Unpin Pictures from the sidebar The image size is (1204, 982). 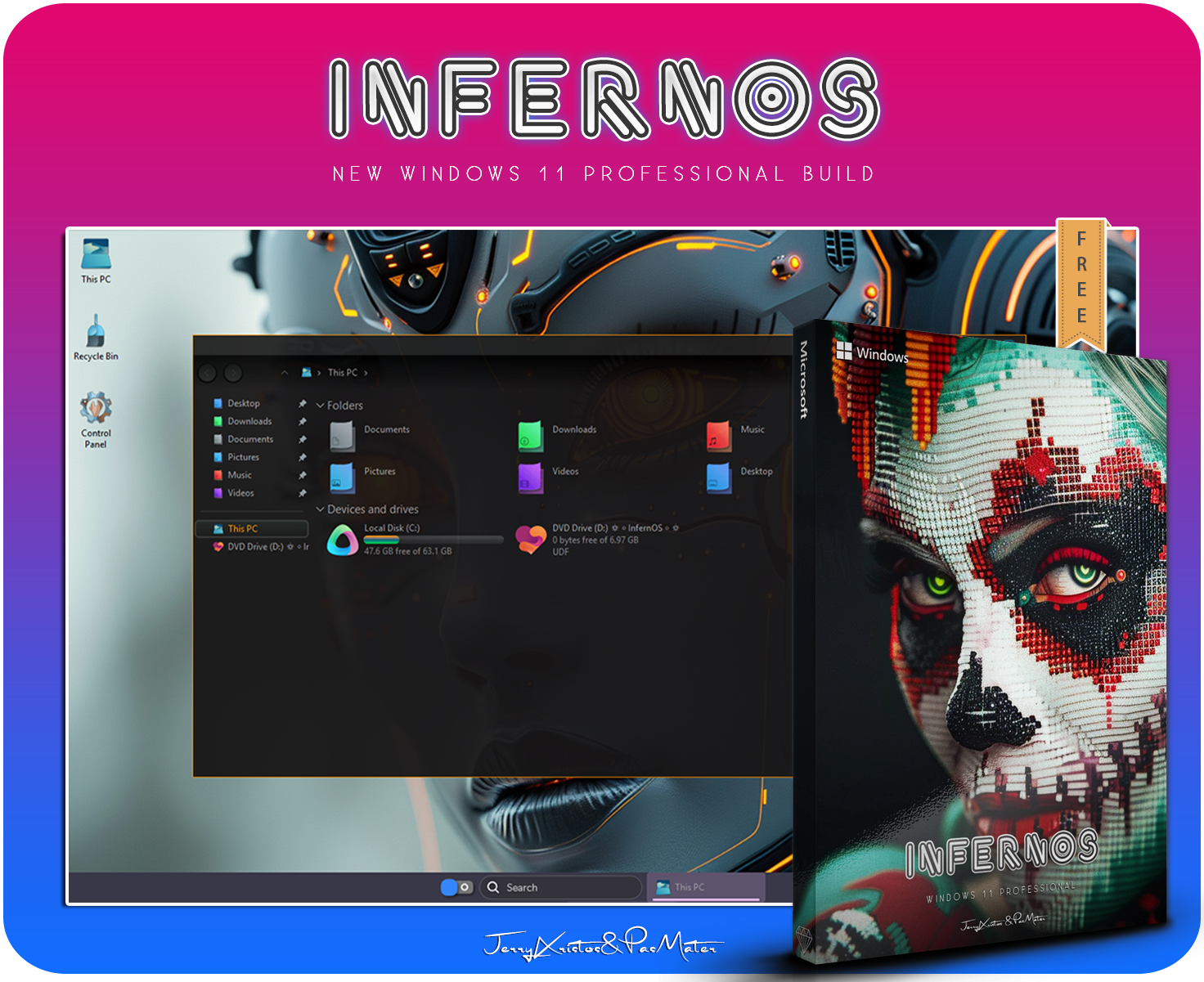click(x=302, y=458)
